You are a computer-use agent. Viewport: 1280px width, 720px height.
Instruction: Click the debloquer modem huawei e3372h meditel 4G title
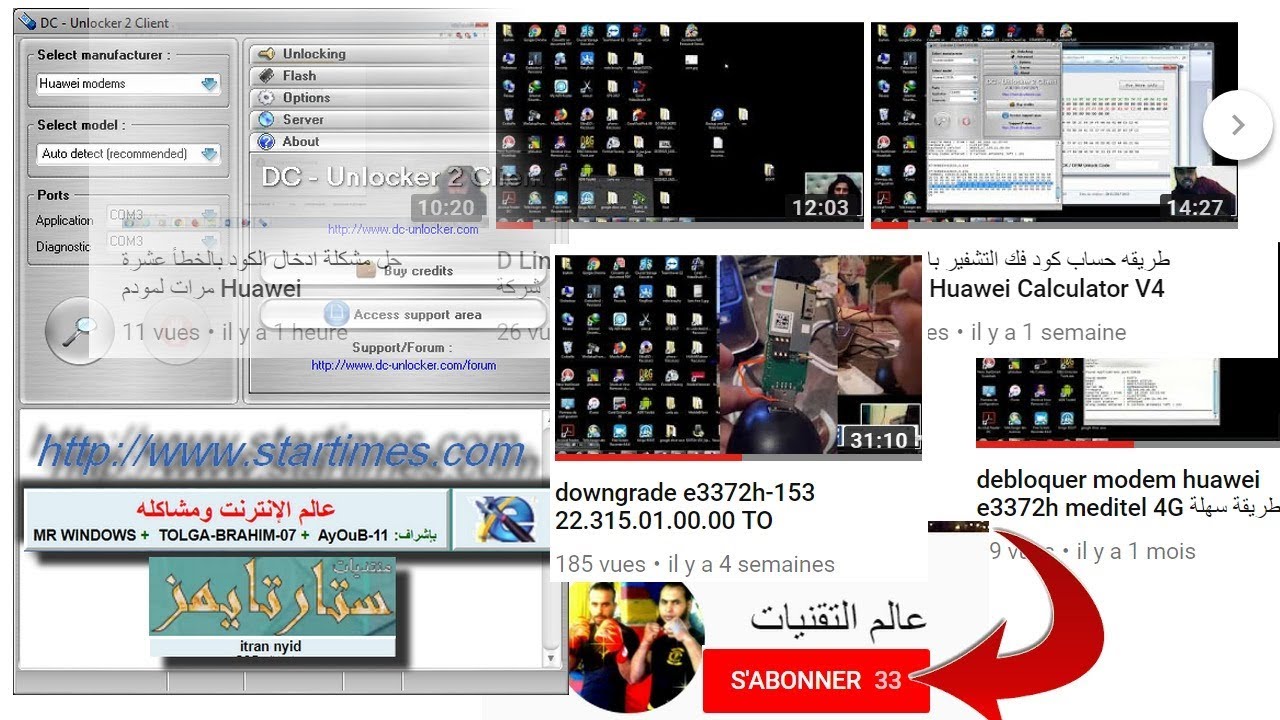(1128, 493)
